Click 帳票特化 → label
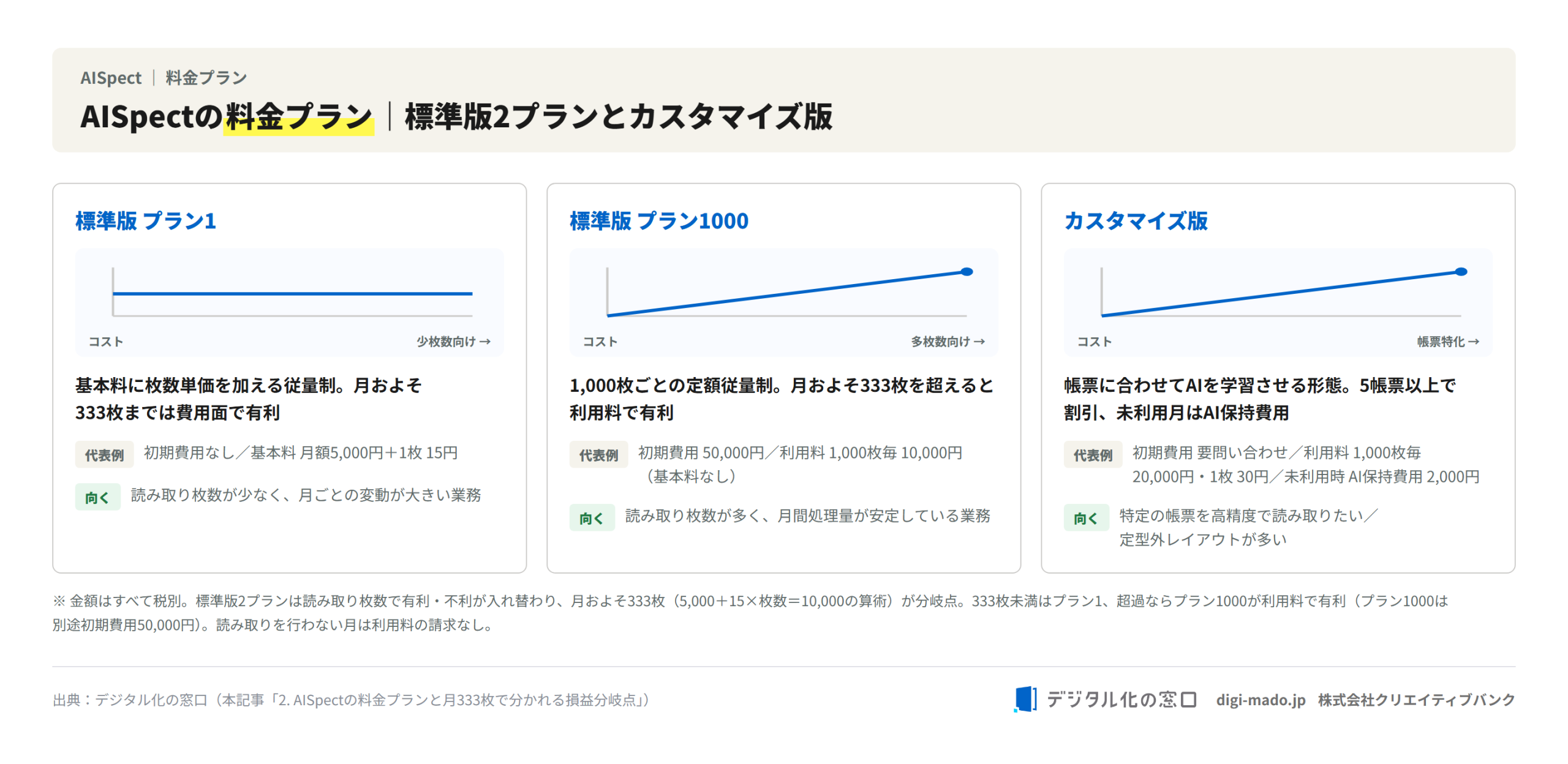 coord(1447,341)
